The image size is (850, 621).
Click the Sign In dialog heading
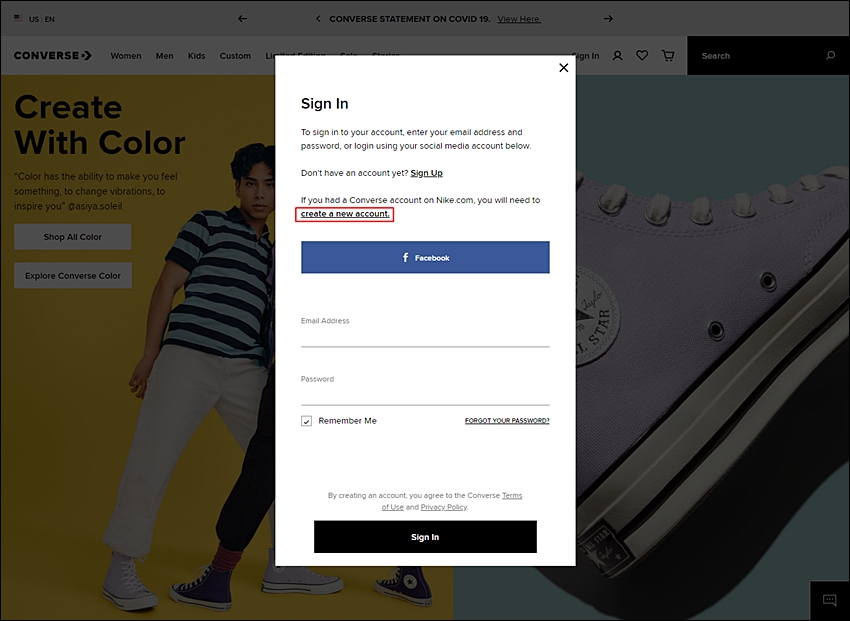click(325, 104)
